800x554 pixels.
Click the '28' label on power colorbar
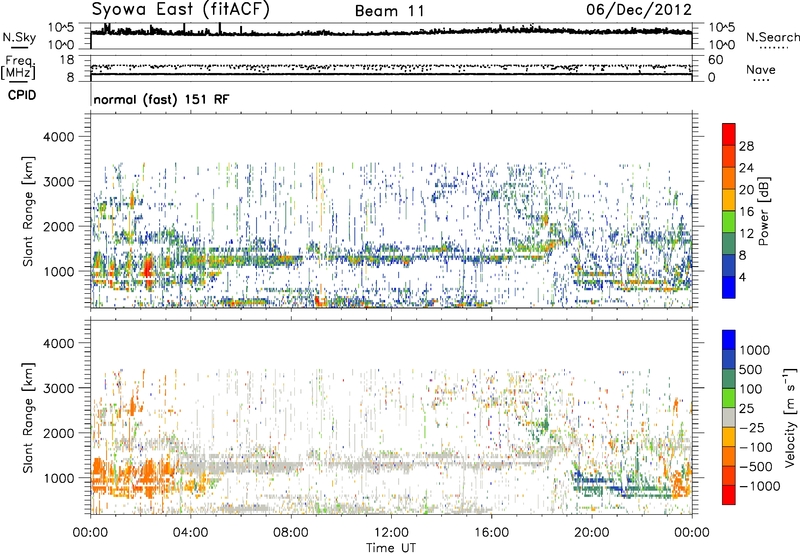746,146
